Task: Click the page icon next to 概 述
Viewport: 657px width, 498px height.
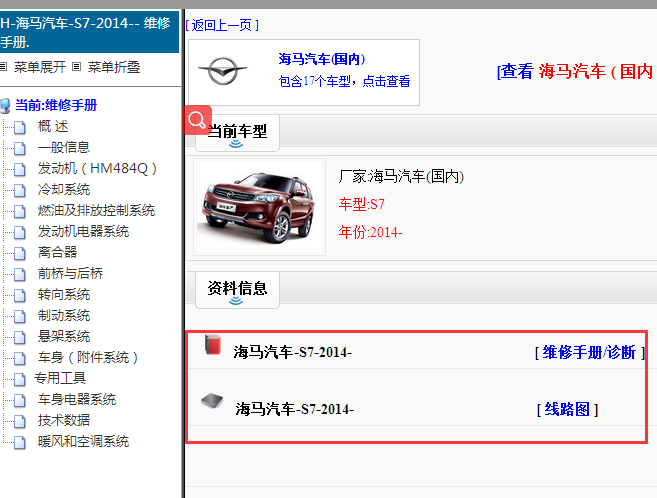Action: (19, 127)
